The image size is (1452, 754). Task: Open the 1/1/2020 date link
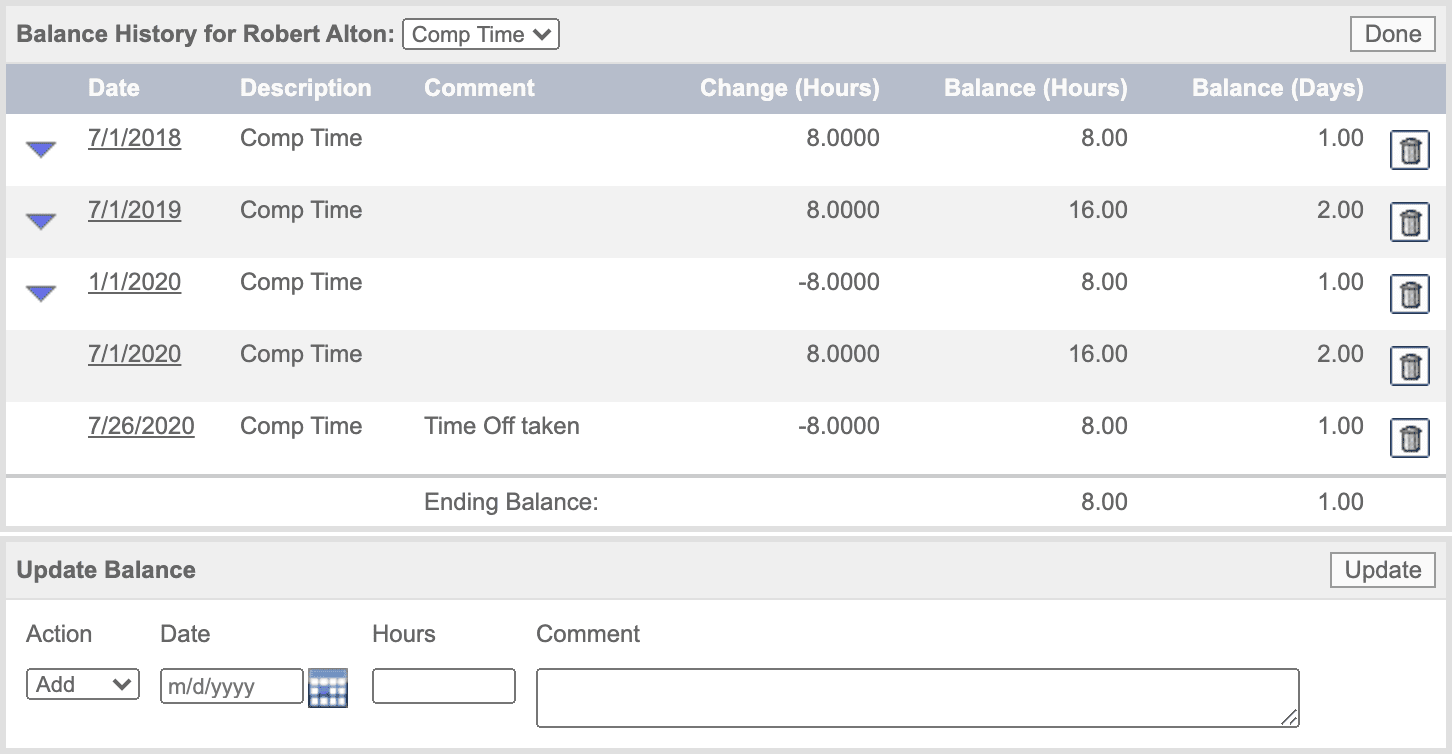tap(134, 282)
